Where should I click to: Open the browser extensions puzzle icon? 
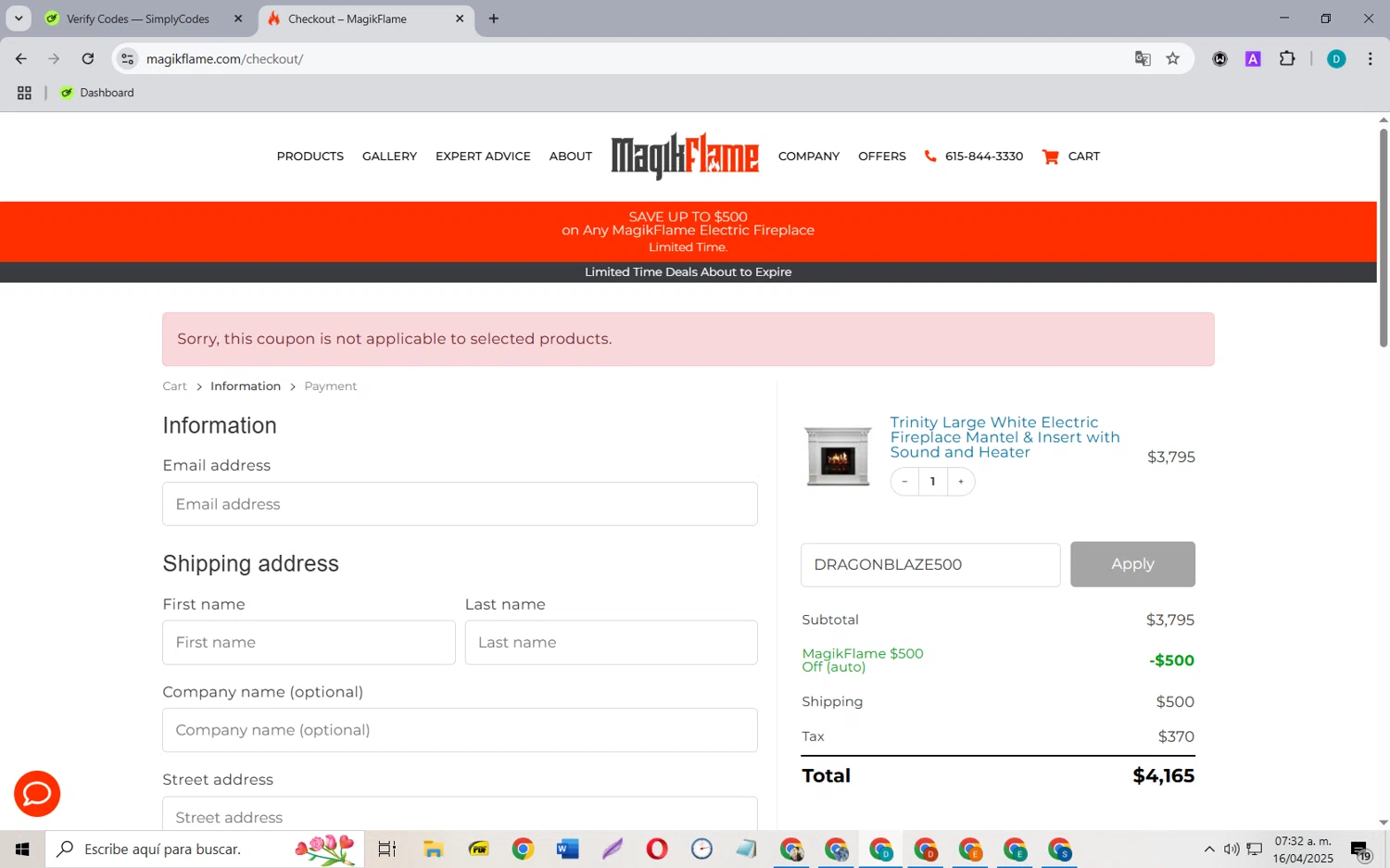pyautogui.click(x=1287, y=58)
